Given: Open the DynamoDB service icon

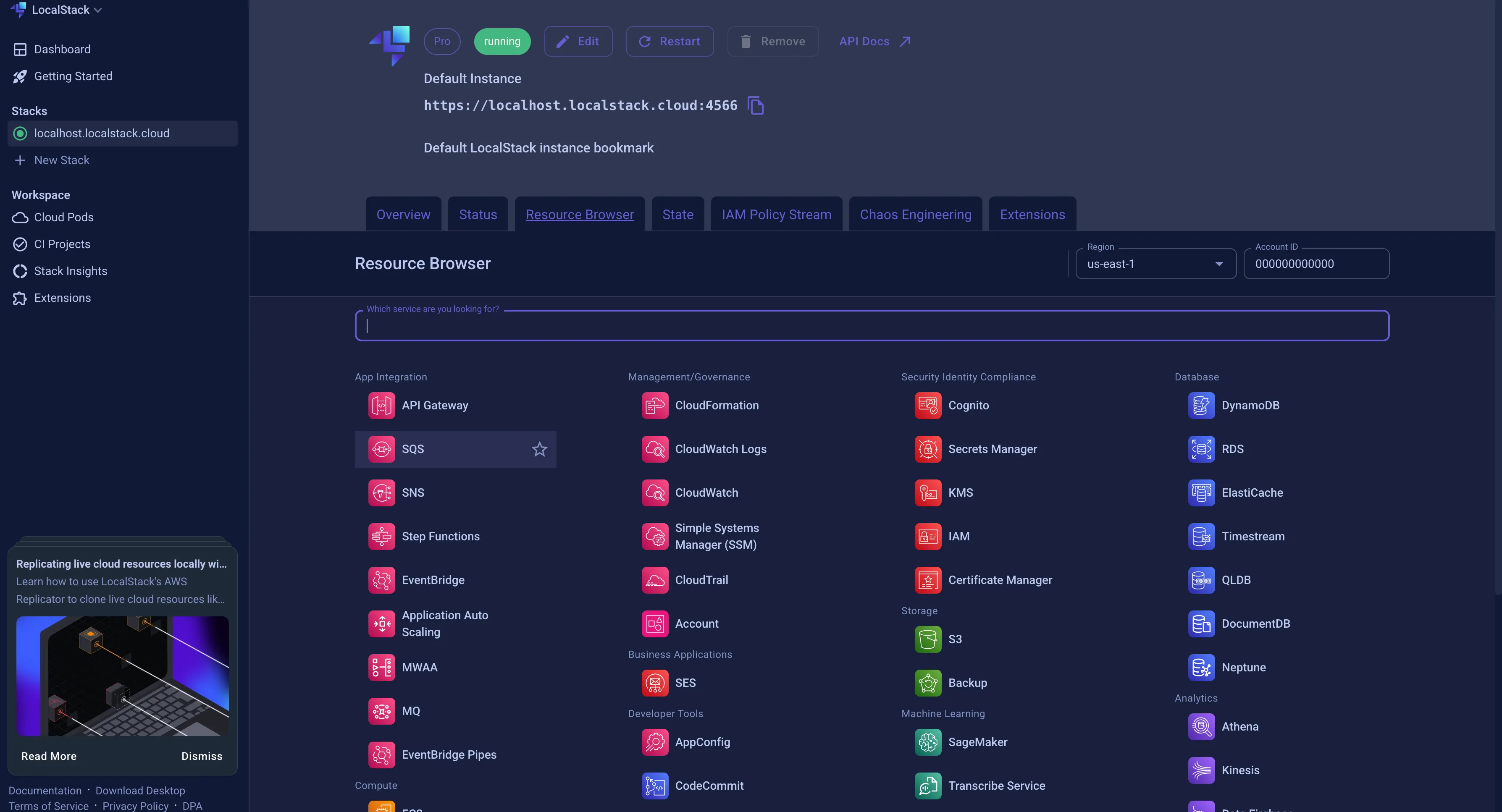Looking at the screenshot, I should 1201,405.
